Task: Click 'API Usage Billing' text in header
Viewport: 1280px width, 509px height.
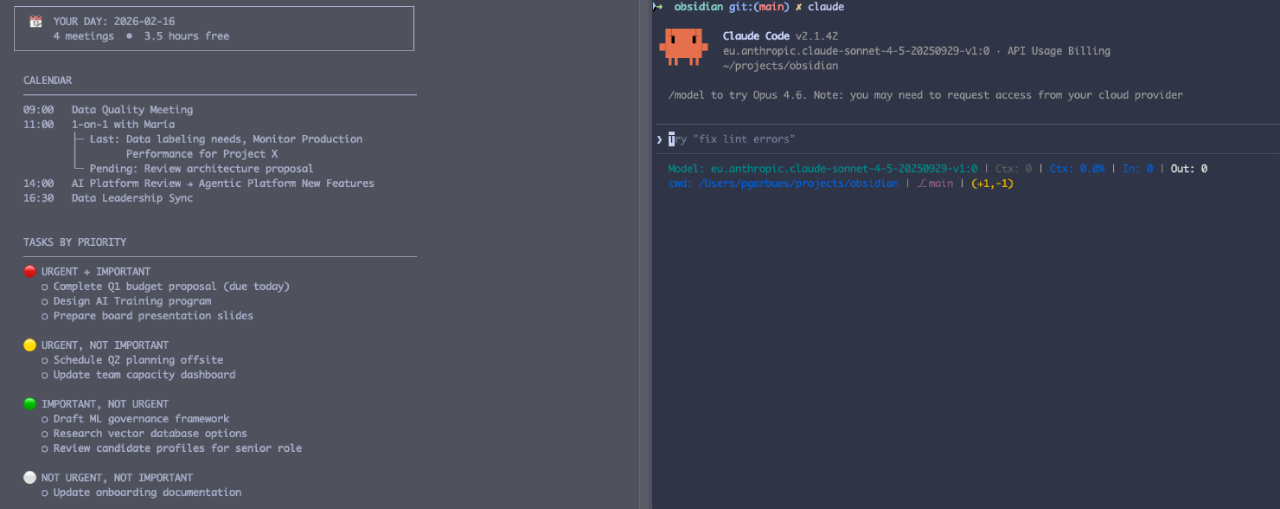Action: click(x=1058, y=51)
